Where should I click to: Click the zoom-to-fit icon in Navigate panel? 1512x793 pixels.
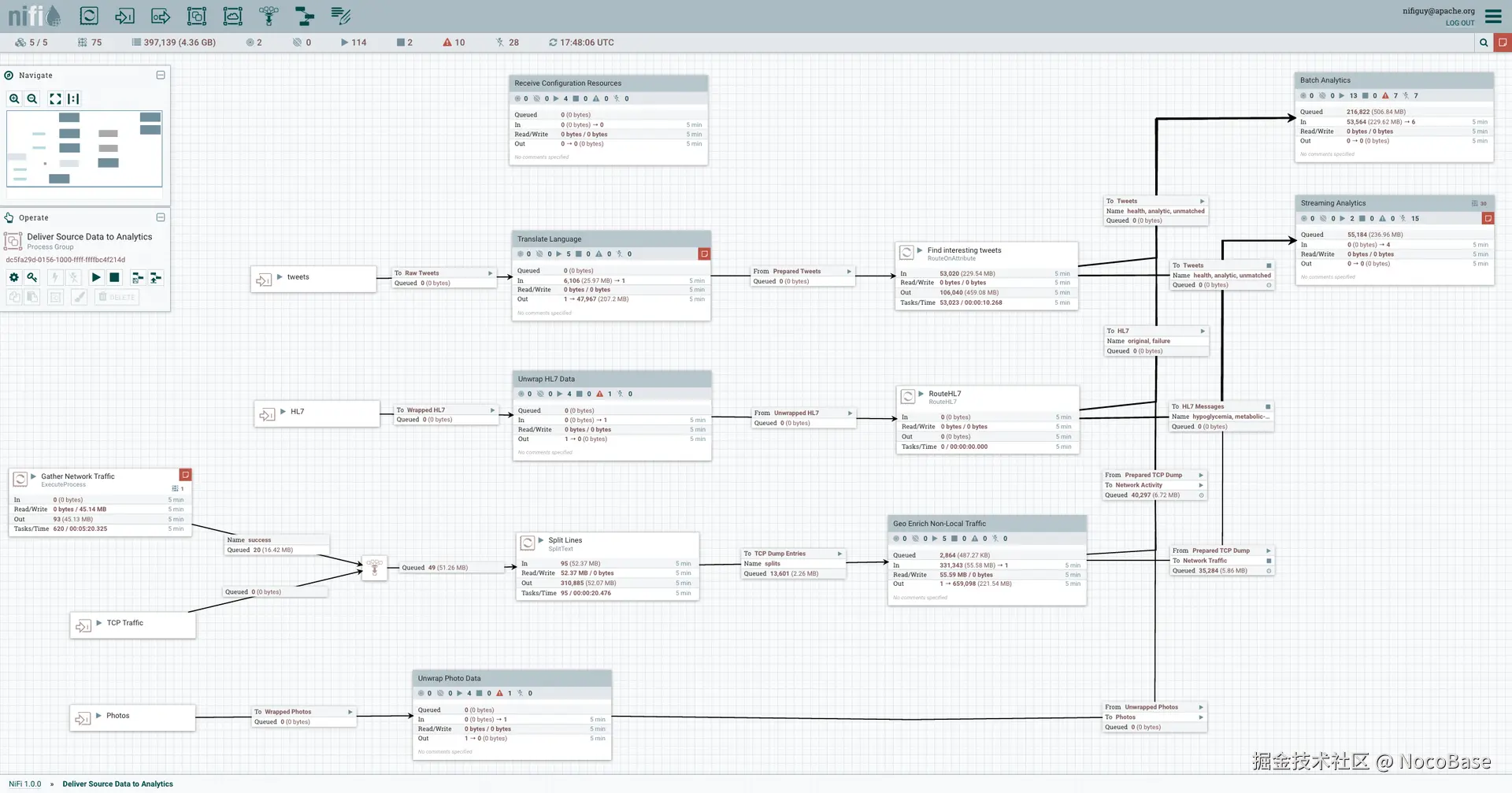(54, 98)
